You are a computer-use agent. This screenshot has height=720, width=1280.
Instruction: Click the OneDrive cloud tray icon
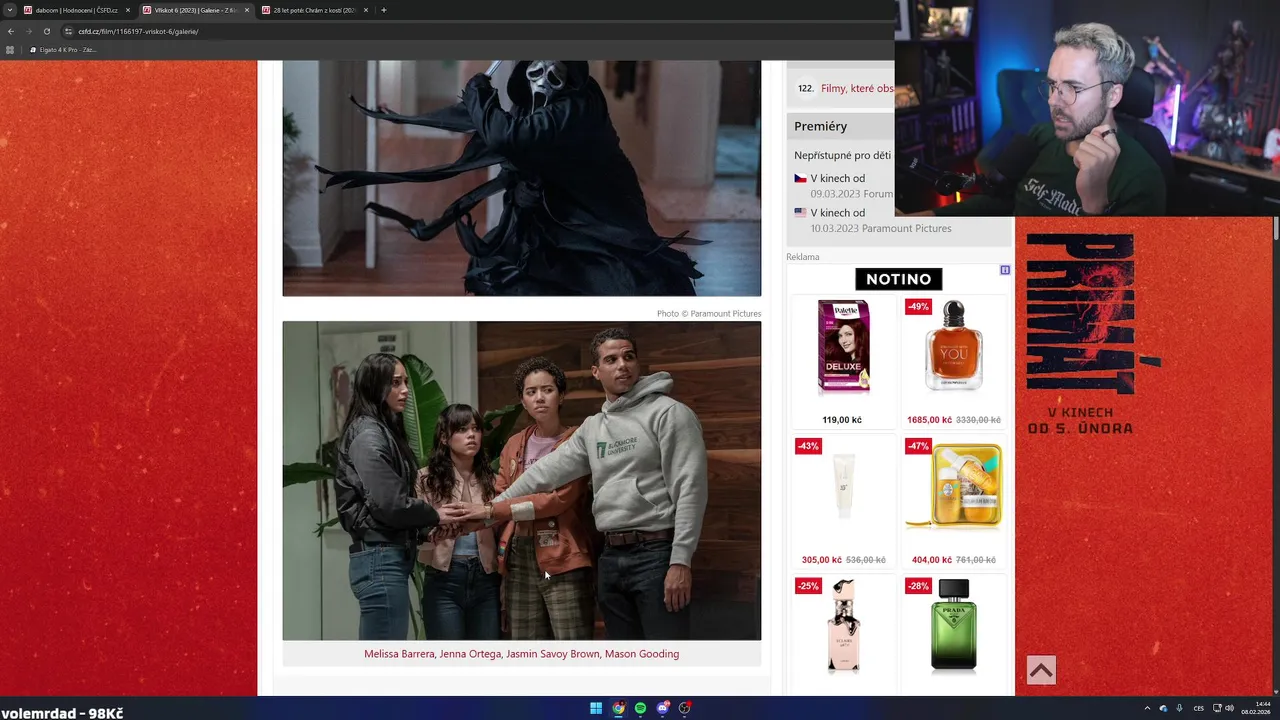click(x=1163, y=708)
